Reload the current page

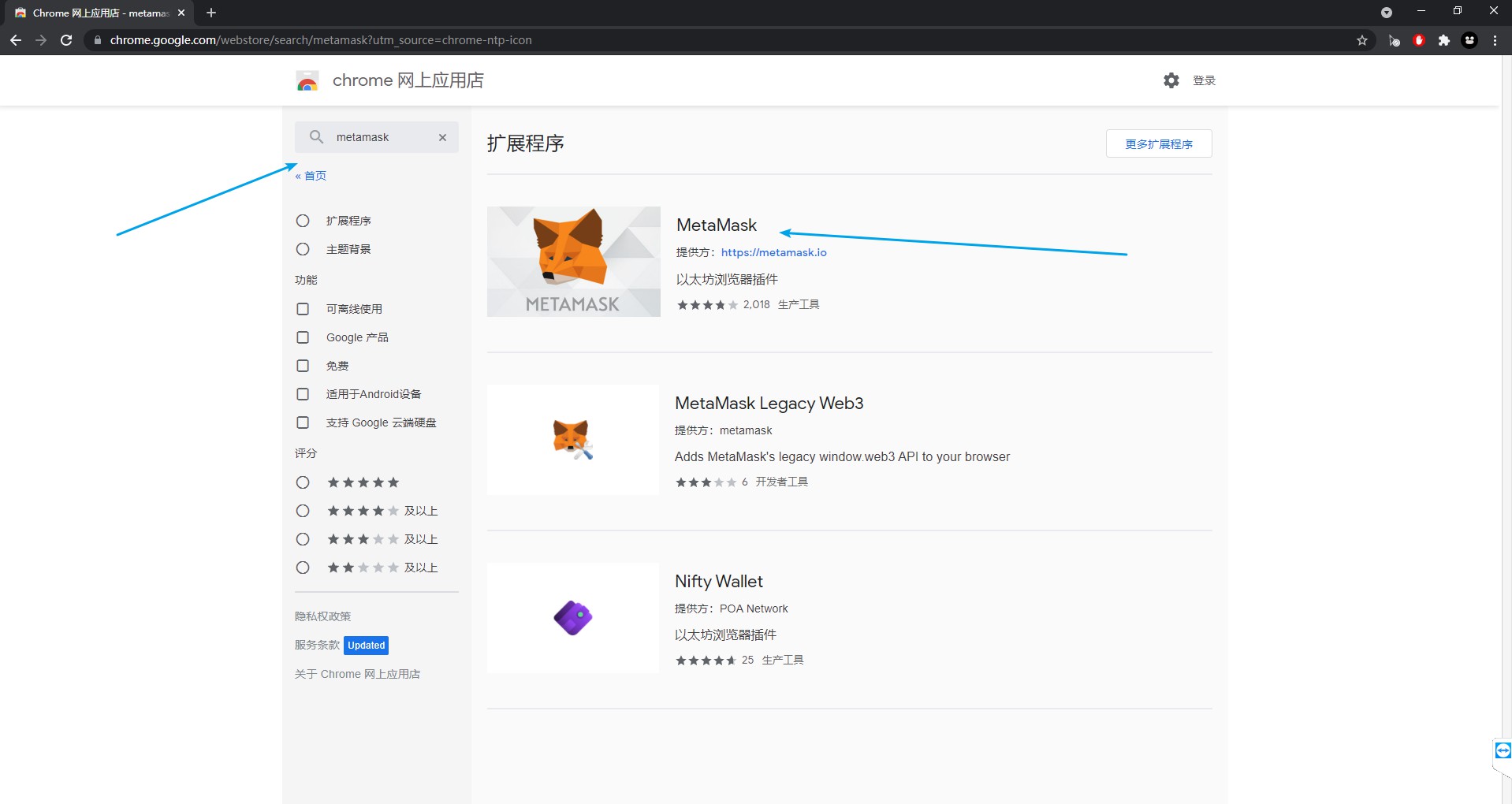coord(66,40)
